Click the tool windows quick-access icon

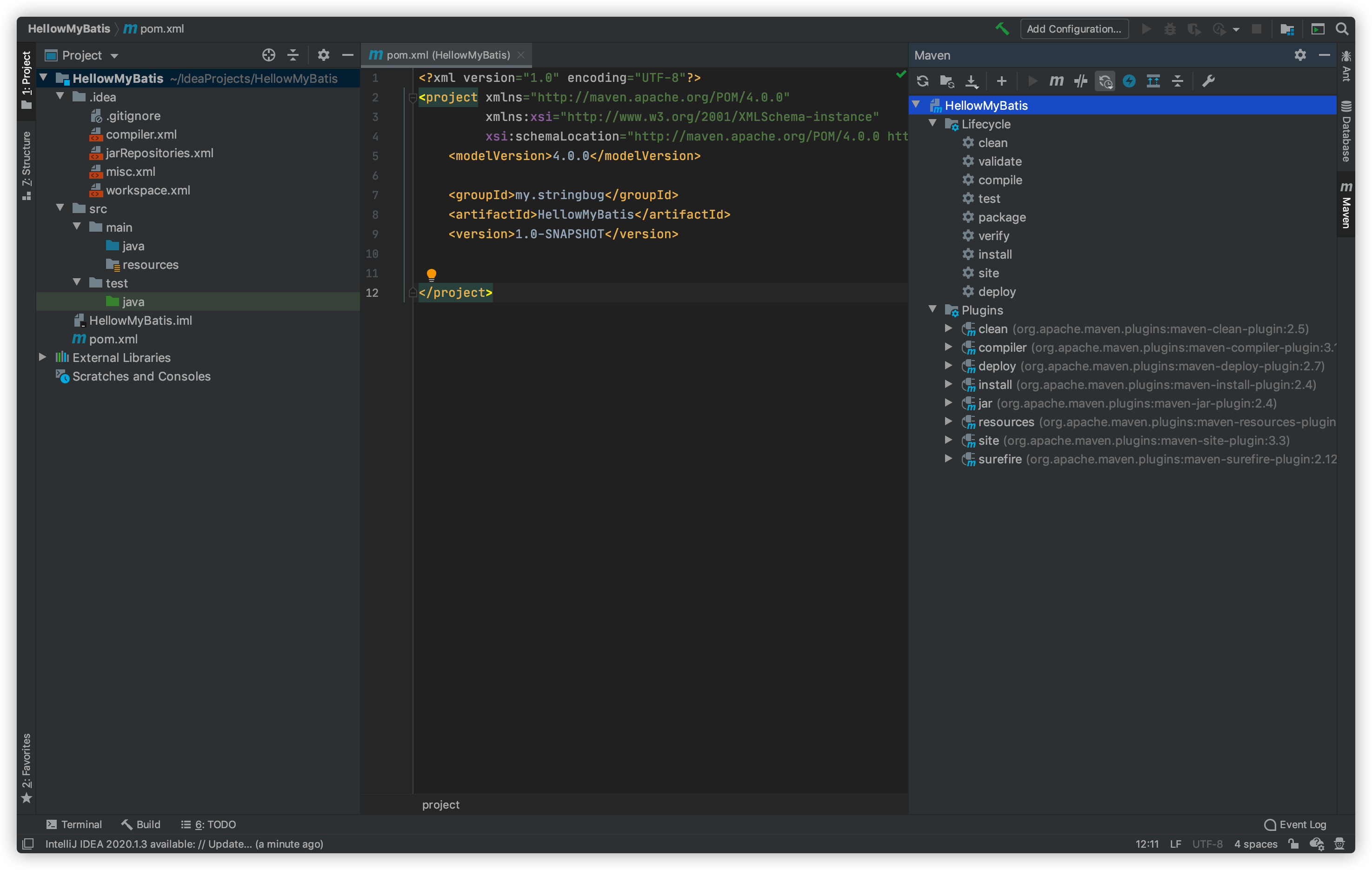click(x=28, y=844)
